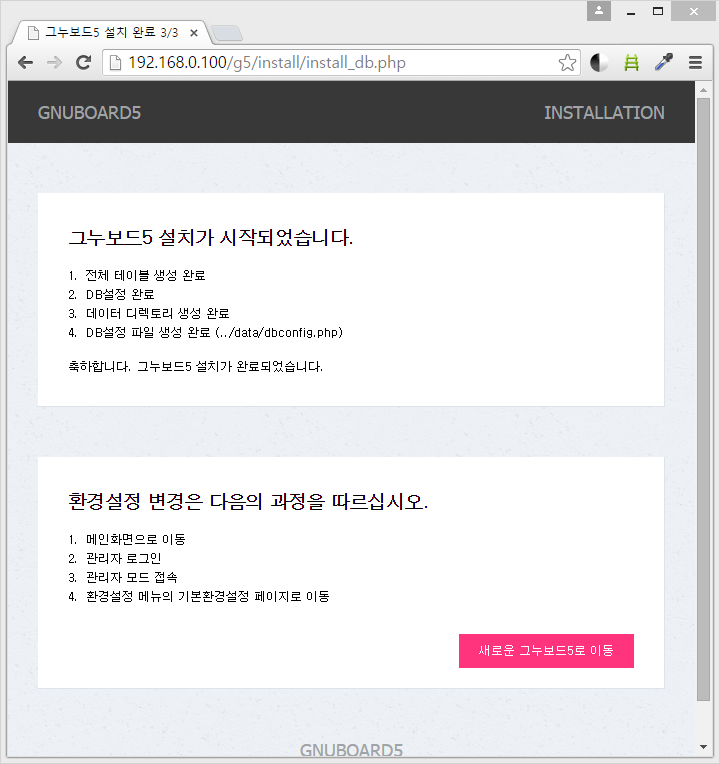Viewport: 720px width, 764px height.
Task: Minimize the Chrome window
Action: [631, 12]
